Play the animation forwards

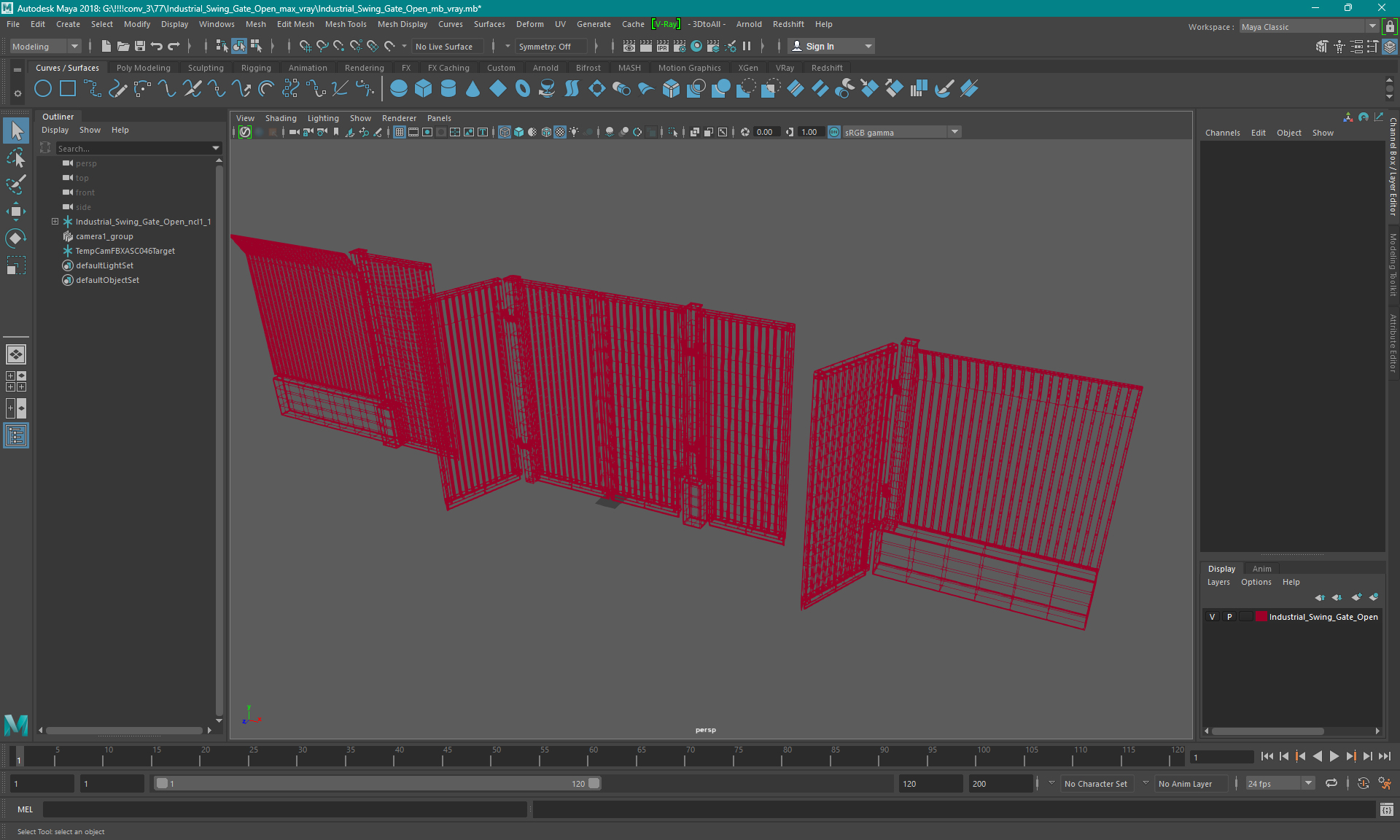(x=1334, y=757)
